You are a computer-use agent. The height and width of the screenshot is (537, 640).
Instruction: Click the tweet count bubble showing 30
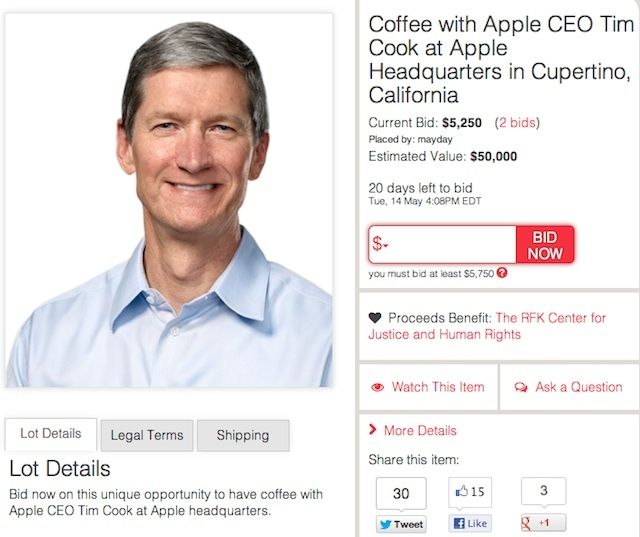coord(401,493)
